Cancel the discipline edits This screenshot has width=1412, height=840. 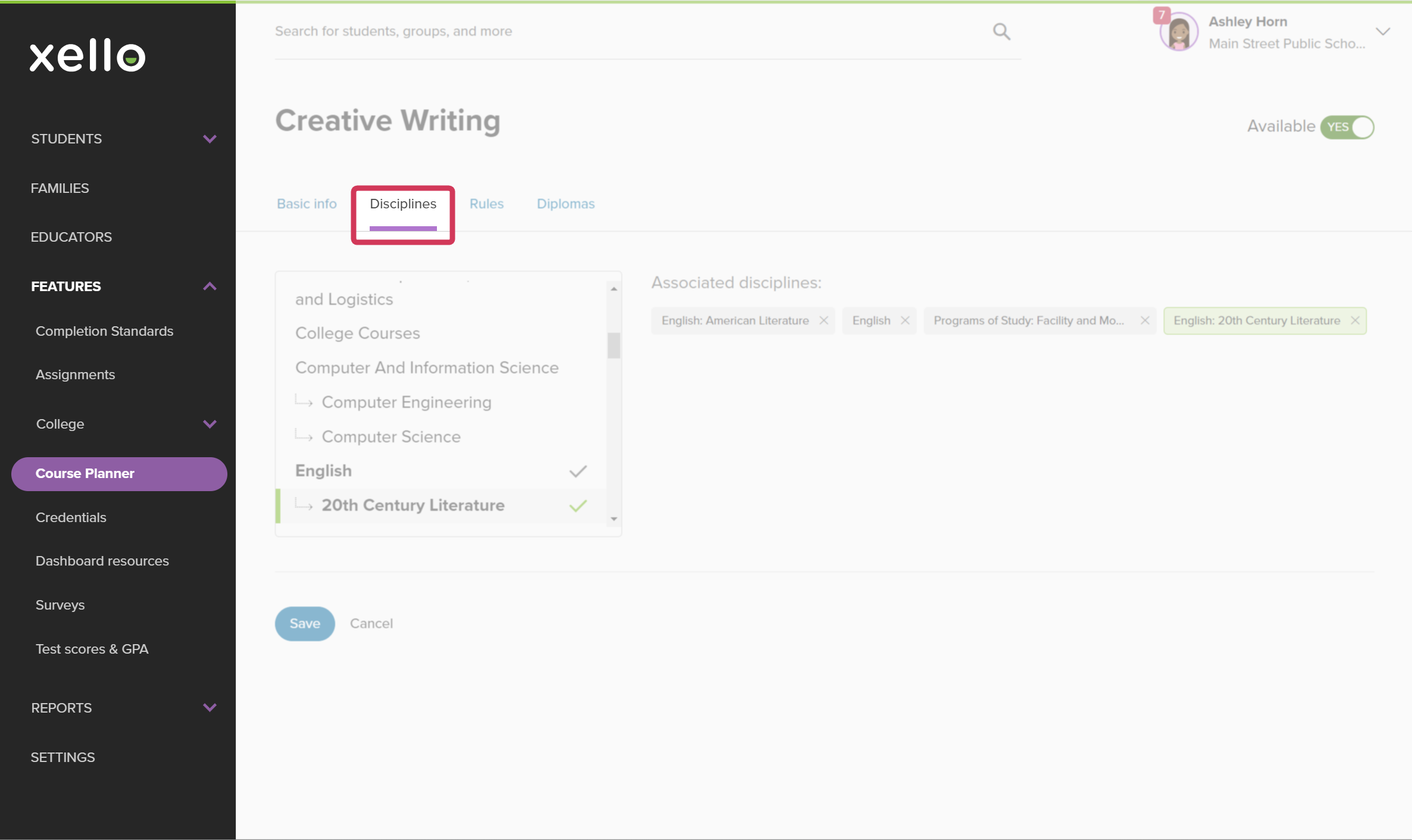[x=371, y=623]
